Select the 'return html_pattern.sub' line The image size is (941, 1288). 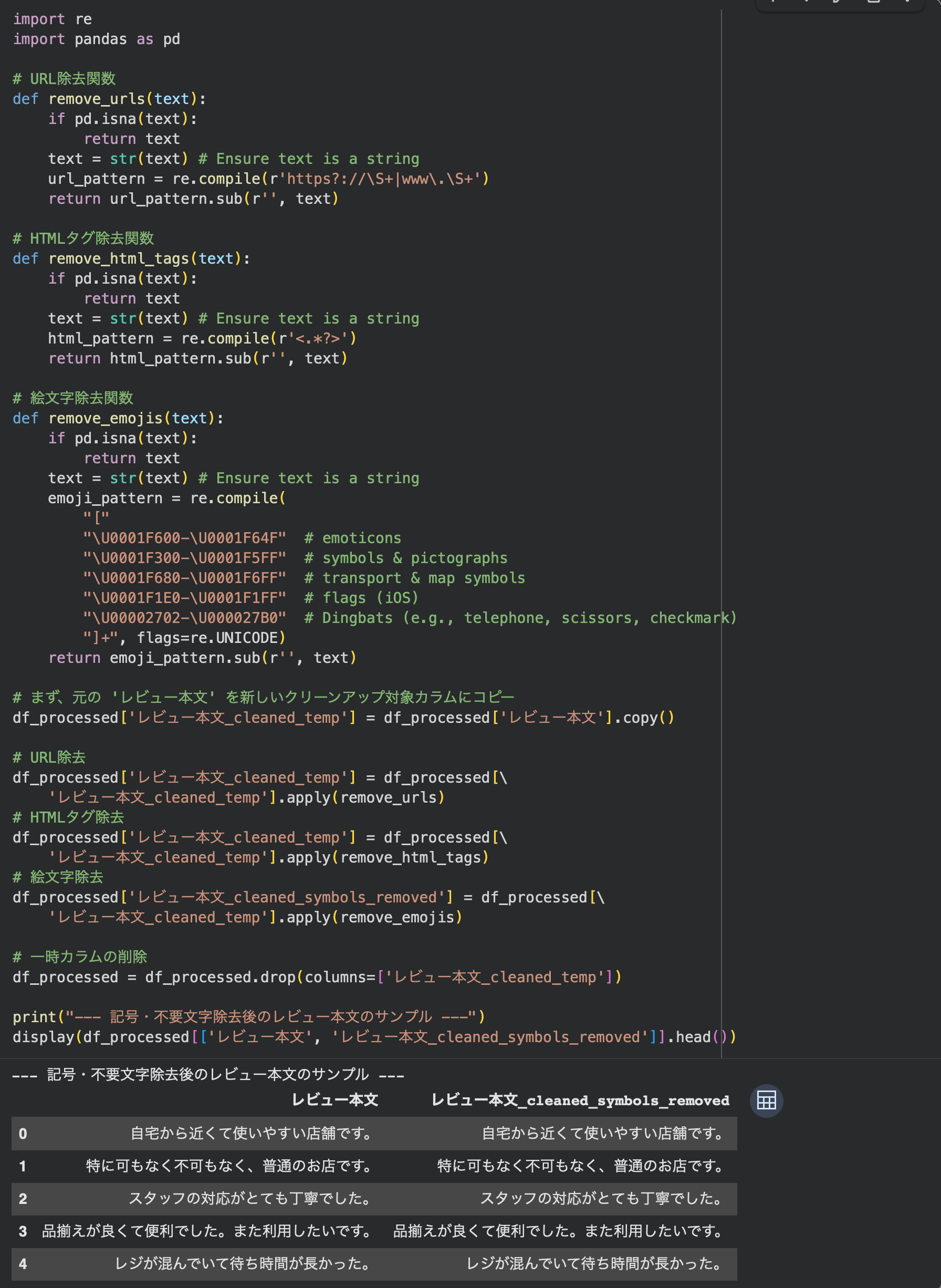tap(197, 358)
